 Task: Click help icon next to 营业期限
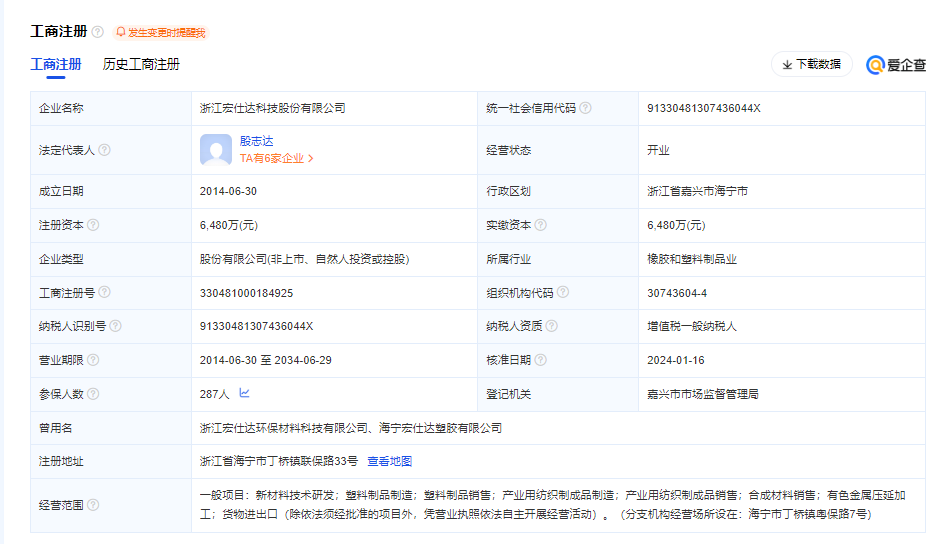[x=93, y=360]
